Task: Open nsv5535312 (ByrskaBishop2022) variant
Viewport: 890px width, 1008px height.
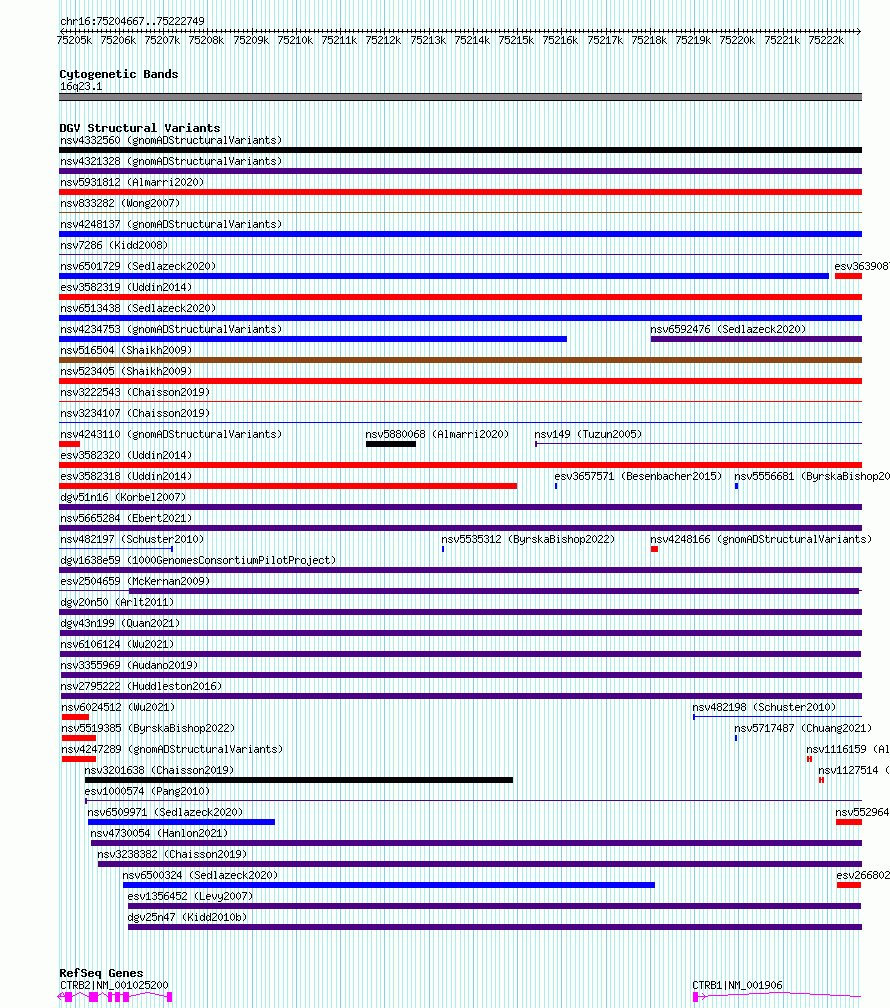Action: point(528,539)
